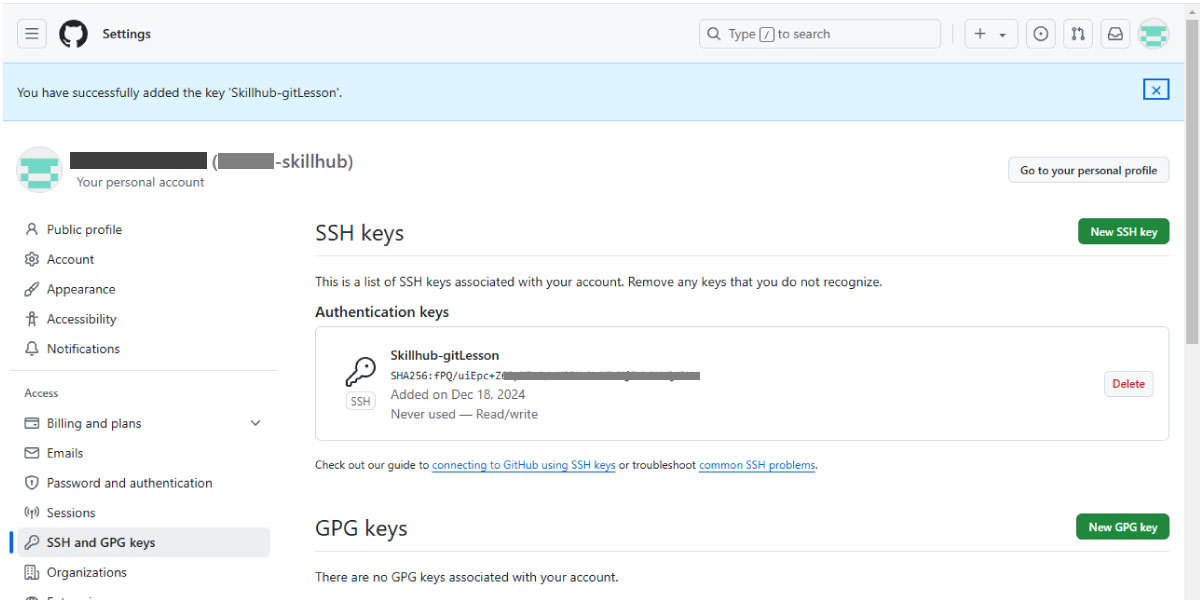Click the Accessibility icon in sidebar
Screen dimensions: 1200x600
(31, 319)
